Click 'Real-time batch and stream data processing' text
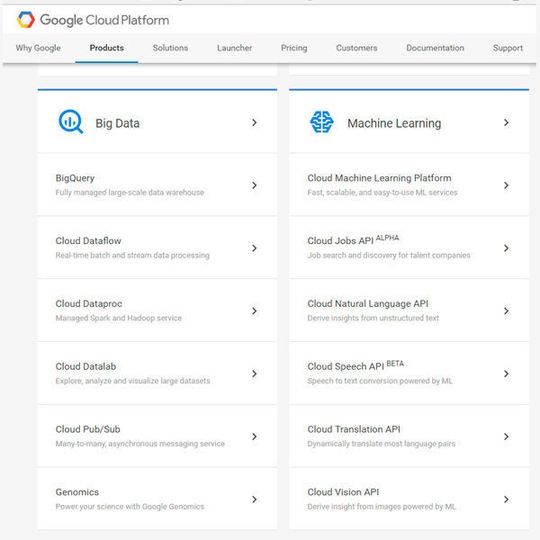This screenshot has width=540, height=540. point(133,255)
